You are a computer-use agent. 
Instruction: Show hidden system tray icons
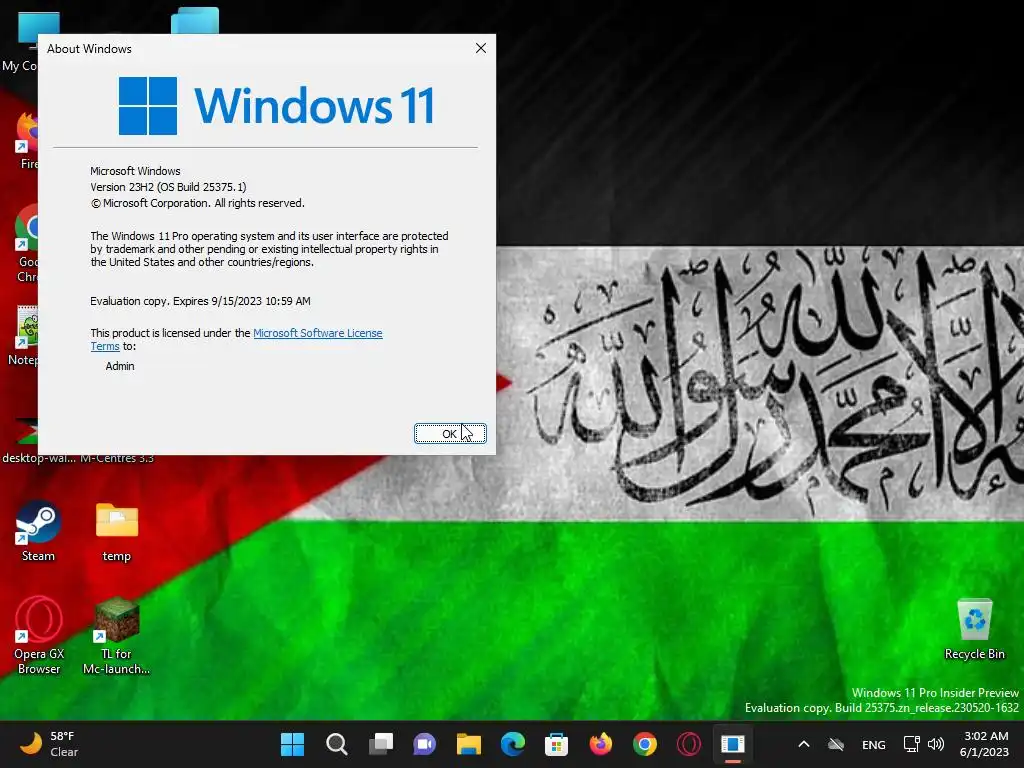(x=804, y=744)
